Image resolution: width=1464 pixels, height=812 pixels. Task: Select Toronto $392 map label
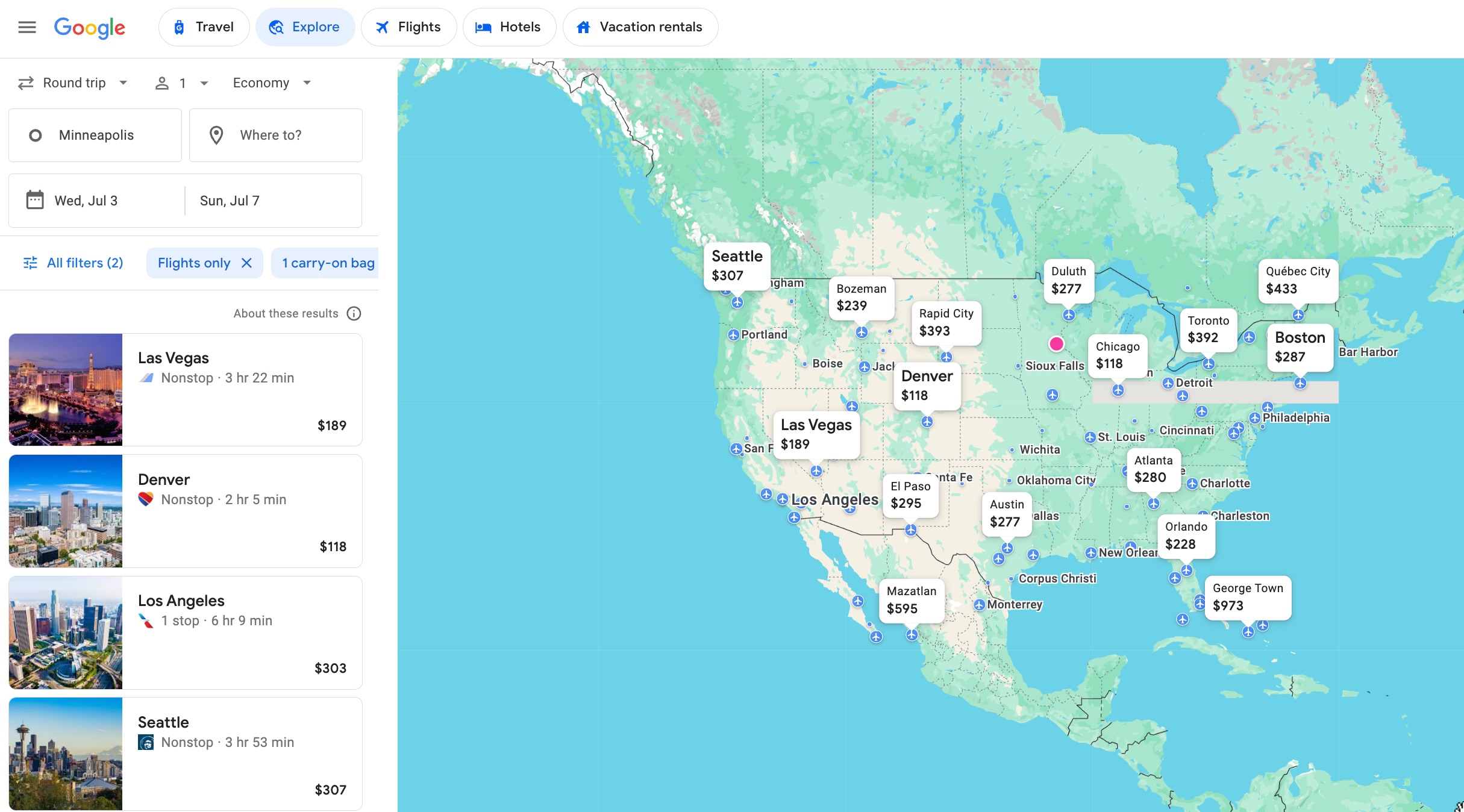click(x=1209, y=329)
